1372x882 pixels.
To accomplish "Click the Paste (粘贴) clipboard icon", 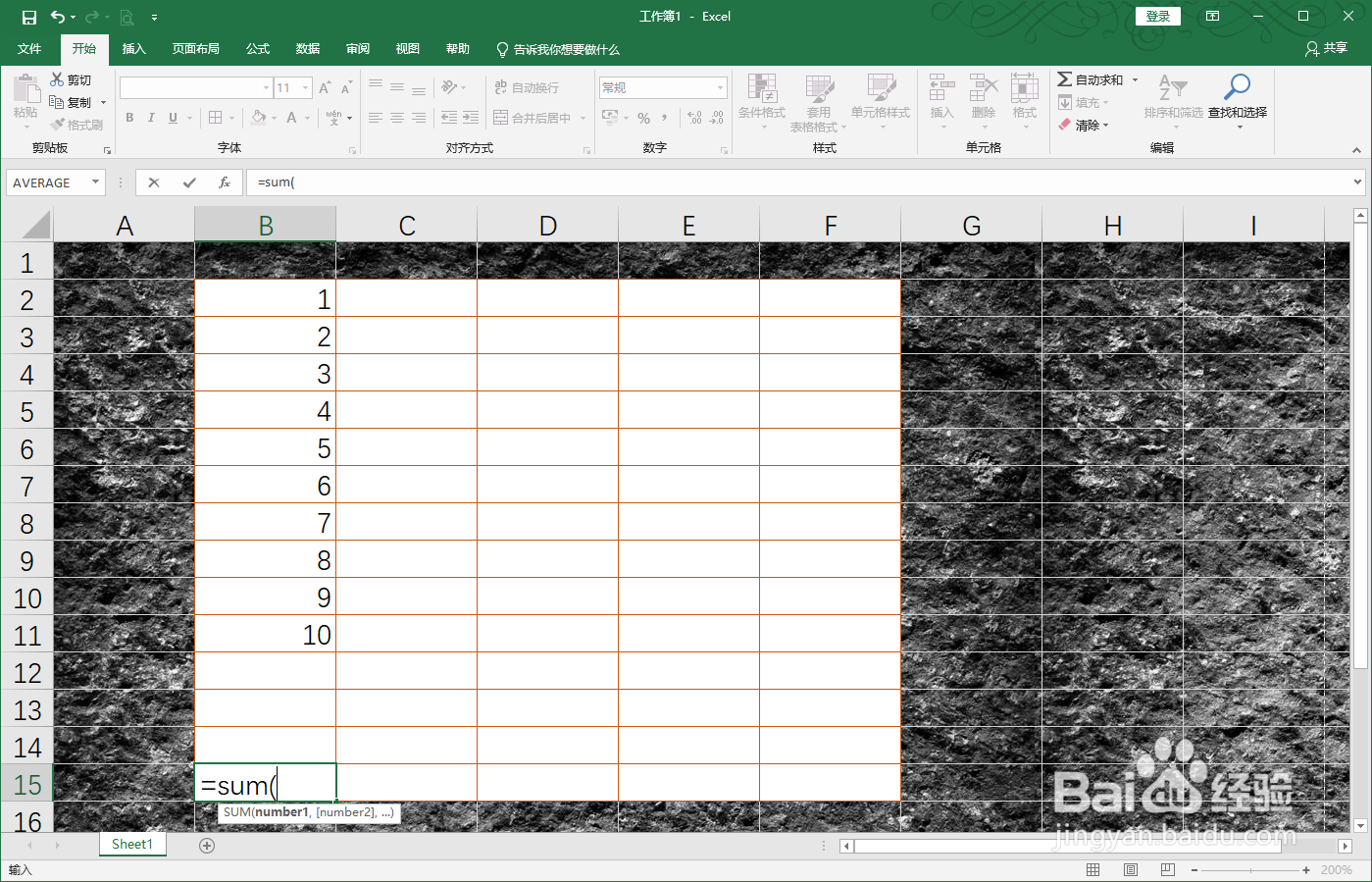I will click(x=25, y=89).
